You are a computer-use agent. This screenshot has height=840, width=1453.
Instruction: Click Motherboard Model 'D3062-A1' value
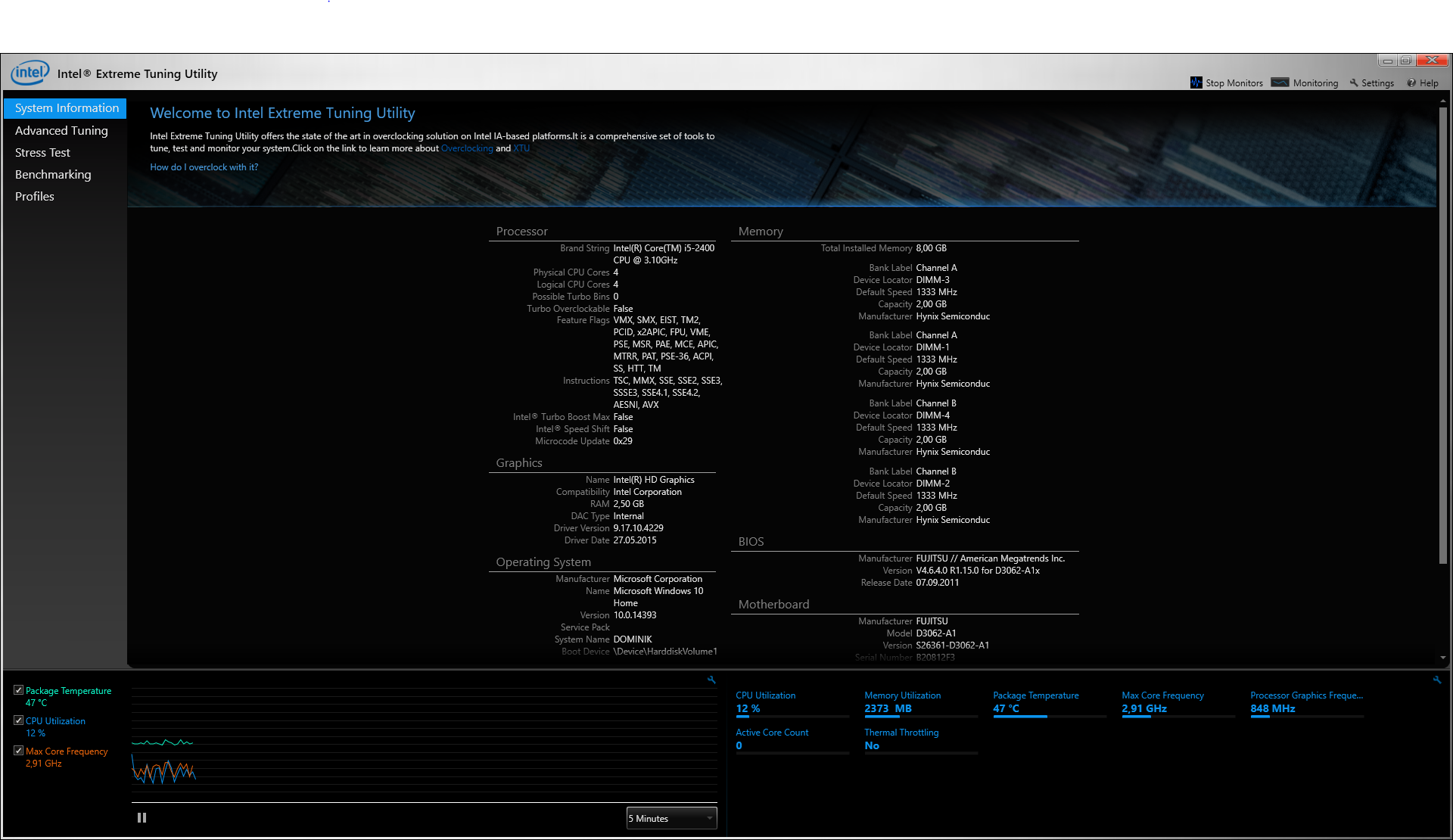click(935, 633)
